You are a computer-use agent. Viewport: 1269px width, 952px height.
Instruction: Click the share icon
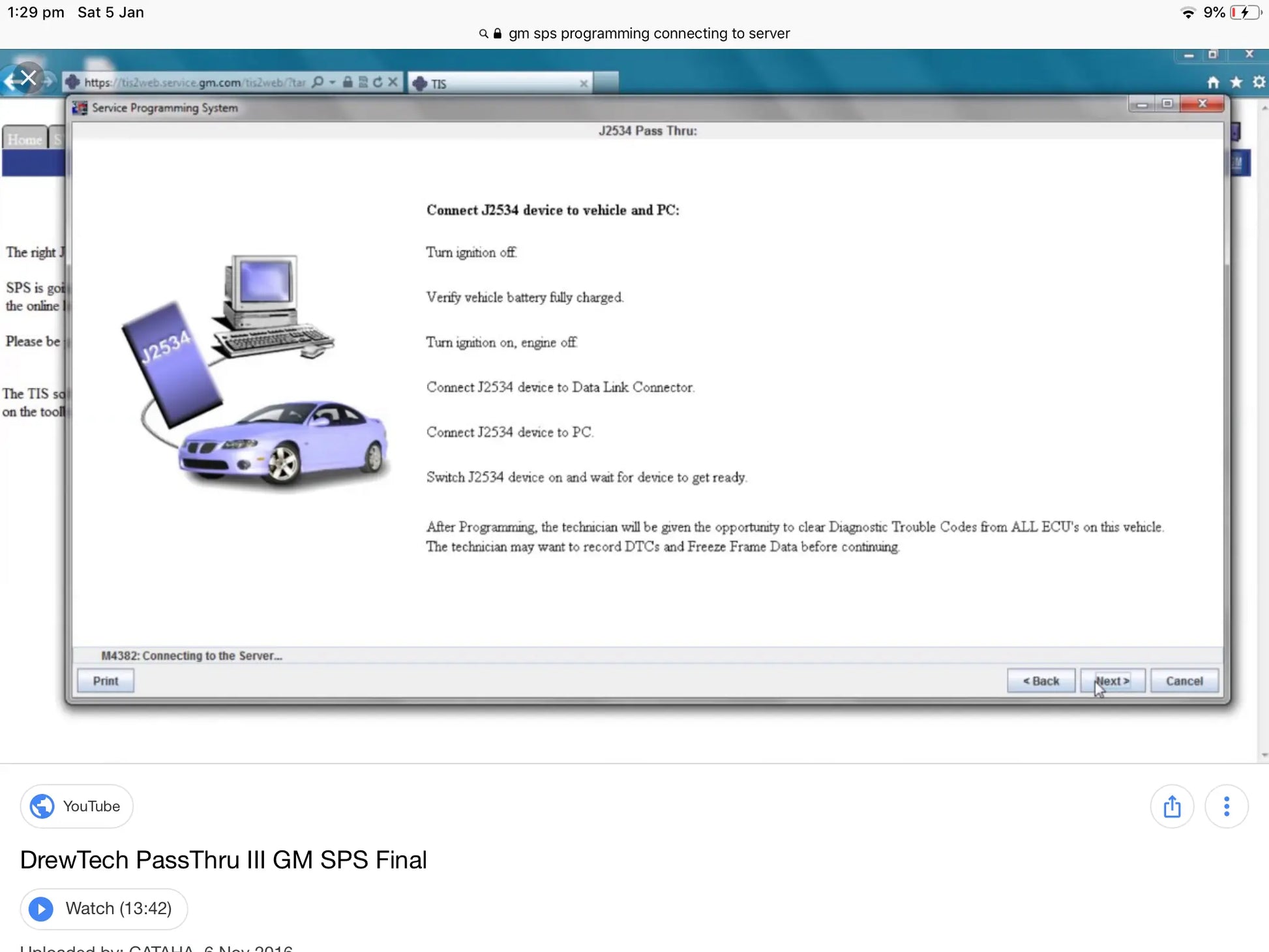(1172, 807)
